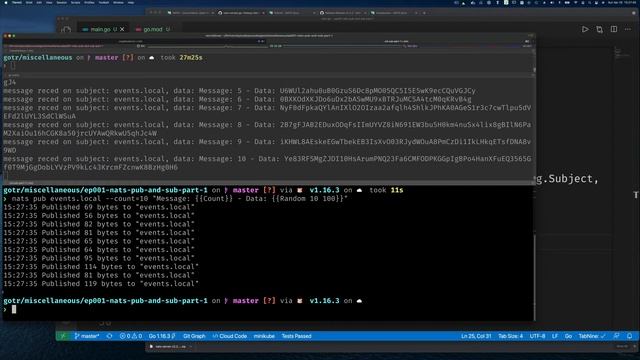Change LF end of line sequence
Viewport: 640px width, 360px height.
[x=555, y=336]
